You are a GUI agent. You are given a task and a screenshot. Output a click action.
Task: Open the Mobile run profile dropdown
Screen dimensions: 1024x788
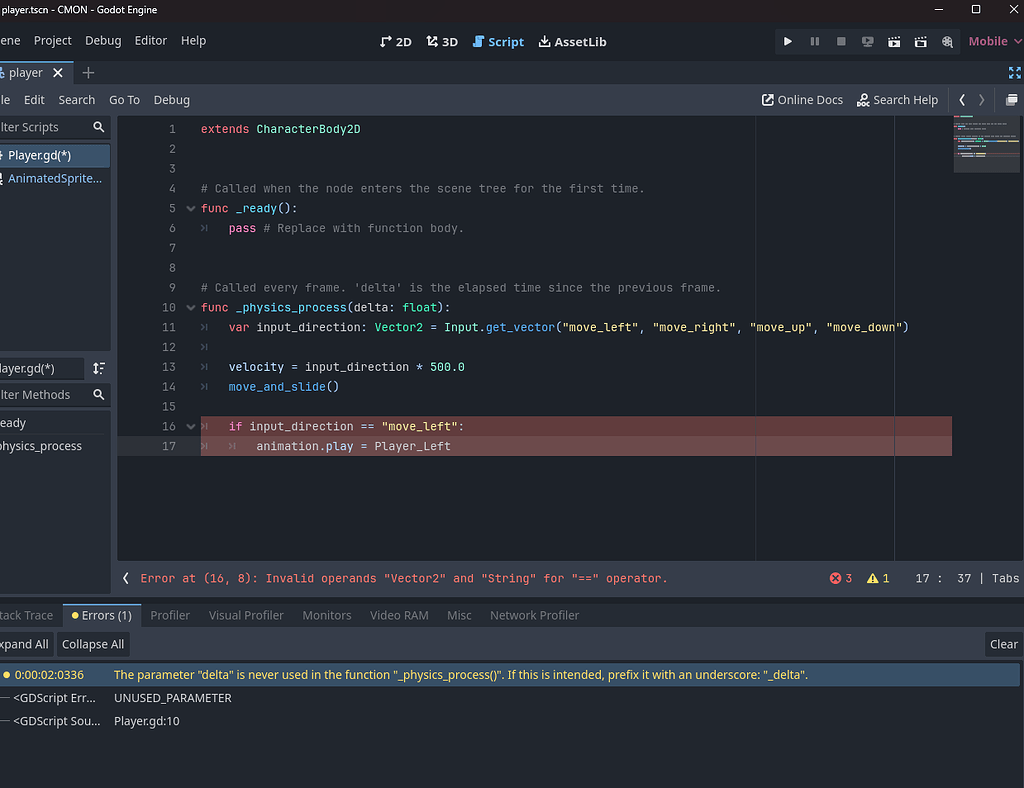pos(992,41)
